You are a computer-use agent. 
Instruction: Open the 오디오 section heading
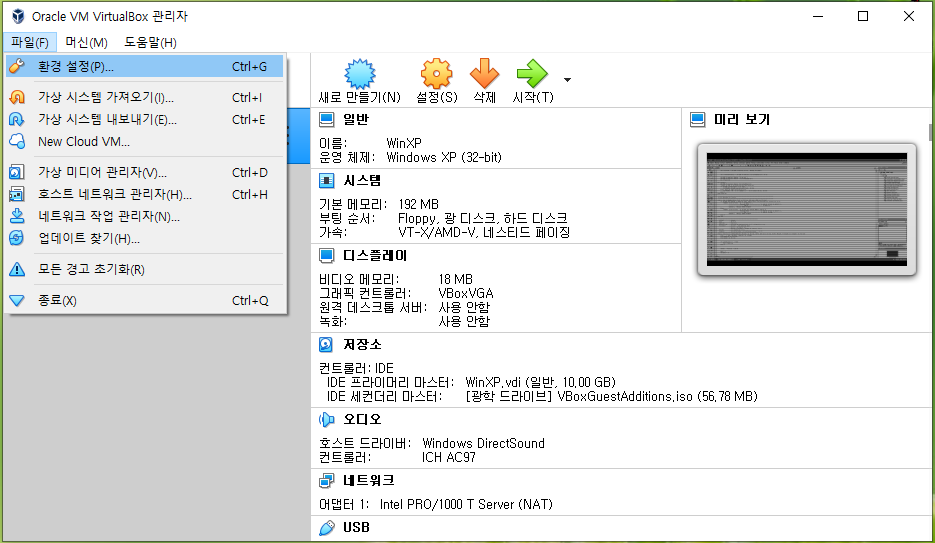[362, 420]
